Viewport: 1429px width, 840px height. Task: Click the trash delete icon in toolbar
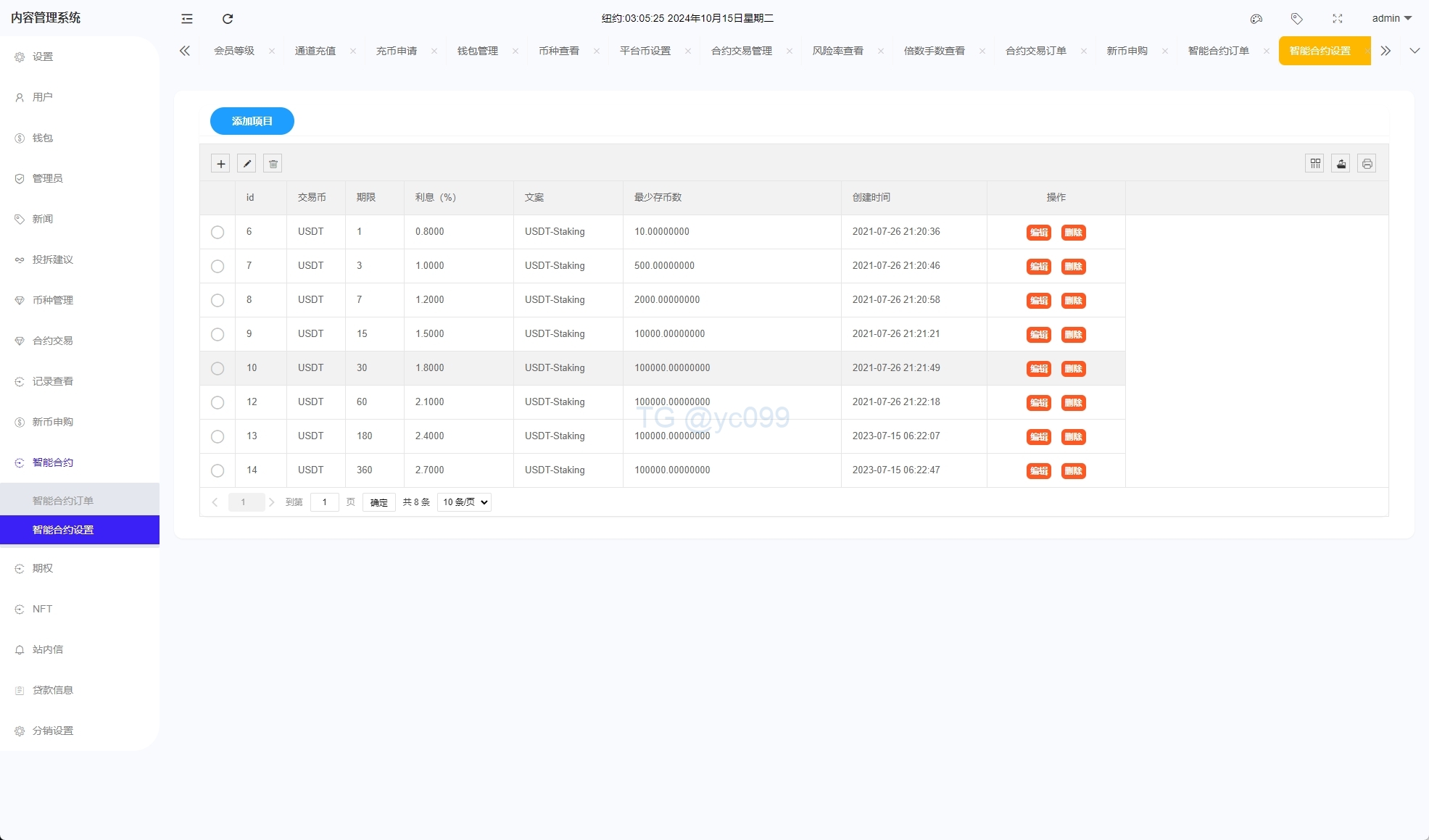tap(273, 164)
